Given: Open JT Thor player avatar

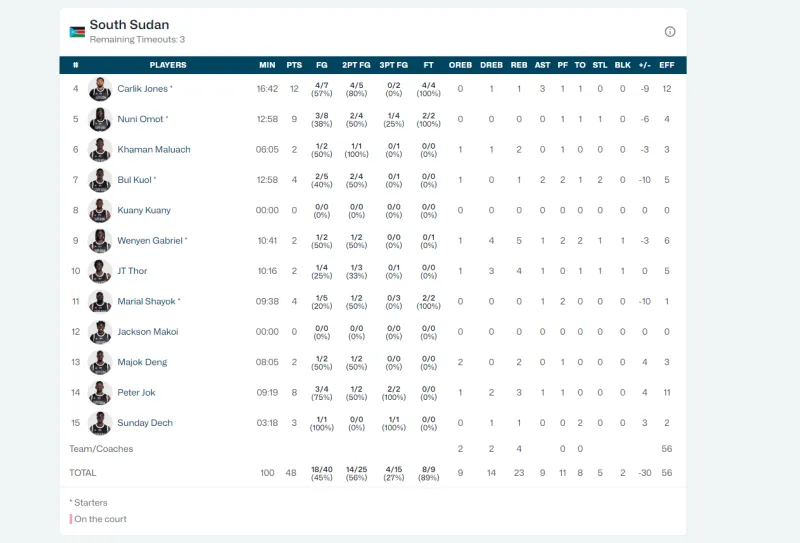Looking at the screenshot, I should click(100, 271).
